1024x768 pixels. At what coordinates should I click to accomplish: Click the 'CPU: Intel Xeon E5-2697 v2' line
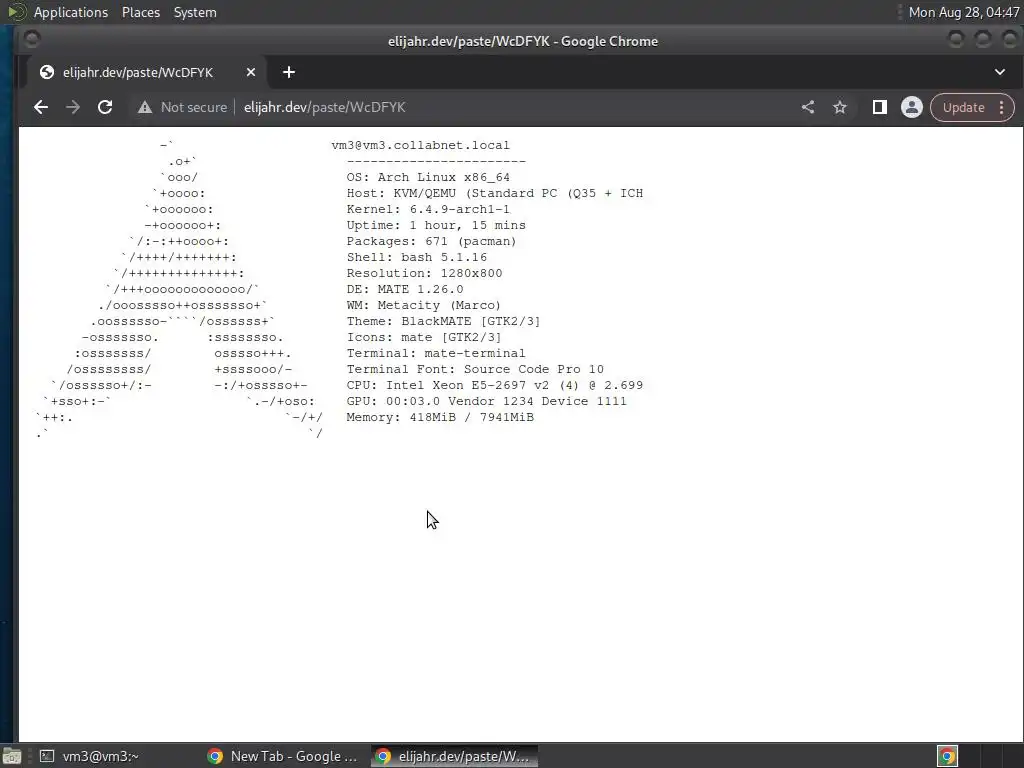(x=494, y=385)
